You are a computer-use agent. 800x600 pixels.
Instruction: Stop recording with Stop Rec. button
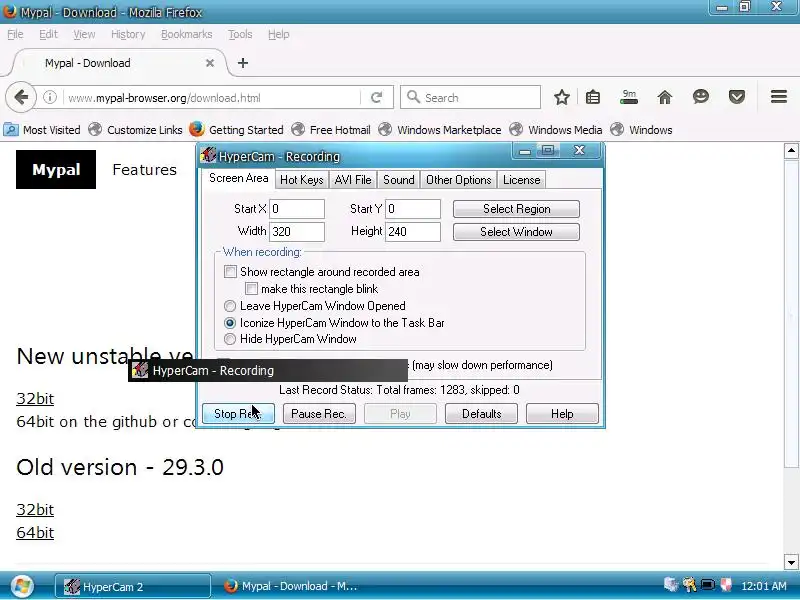click(x=238, y=413)
